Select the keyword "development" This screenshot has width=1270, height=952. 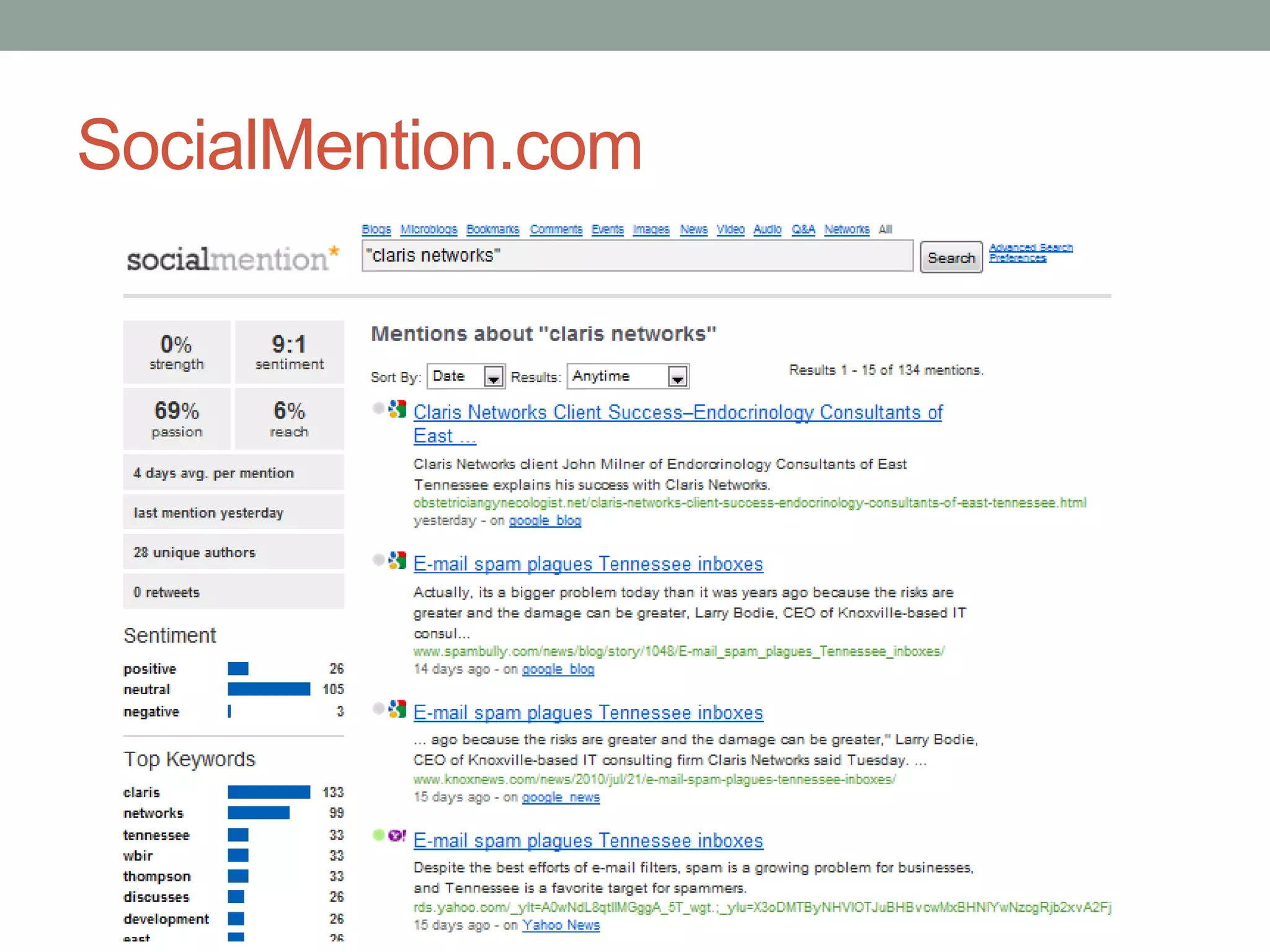tap(166, 919)
